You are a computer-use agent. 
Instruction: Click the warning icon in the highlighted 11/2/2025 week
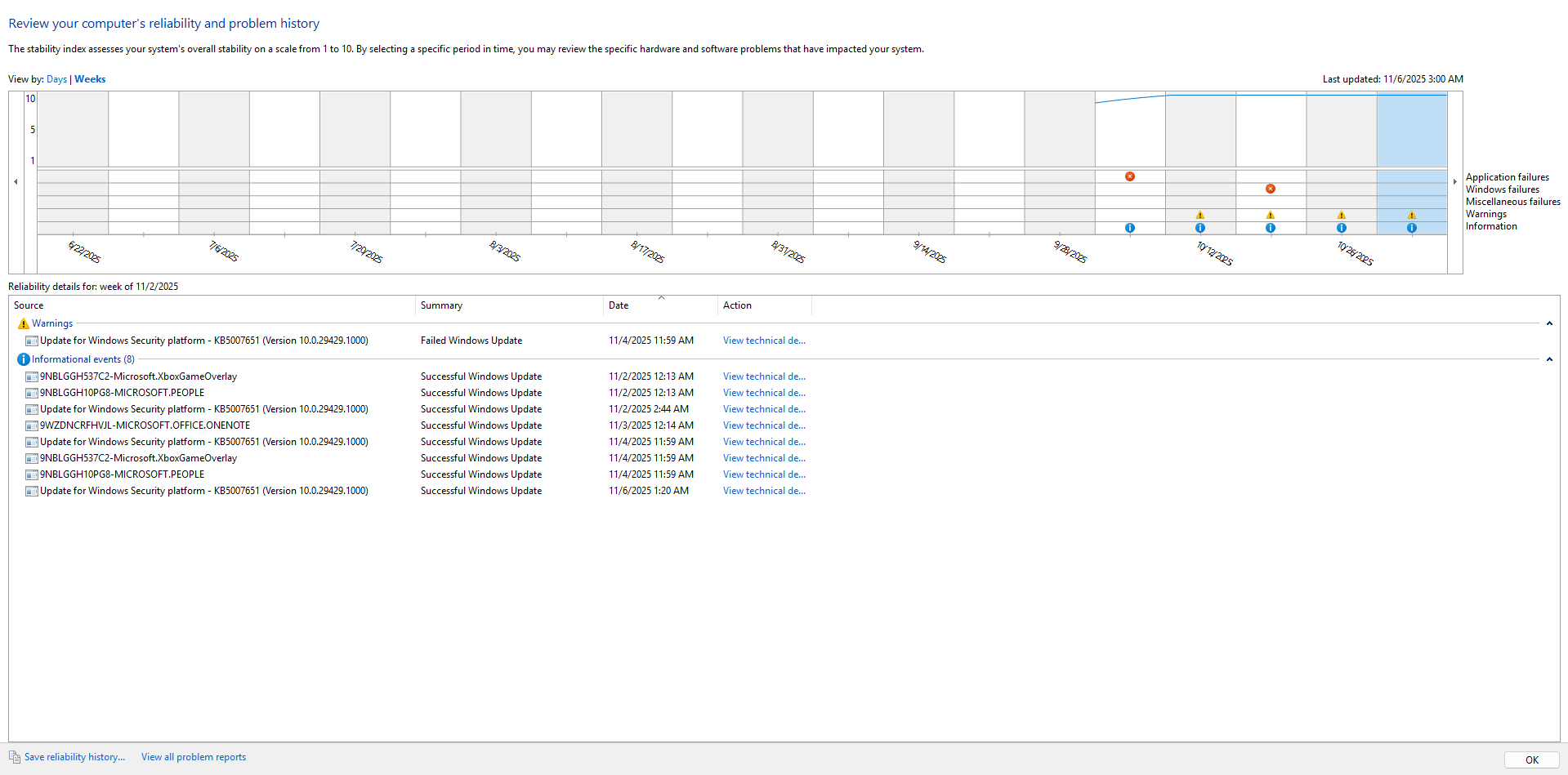click(x=1412, y=215)
